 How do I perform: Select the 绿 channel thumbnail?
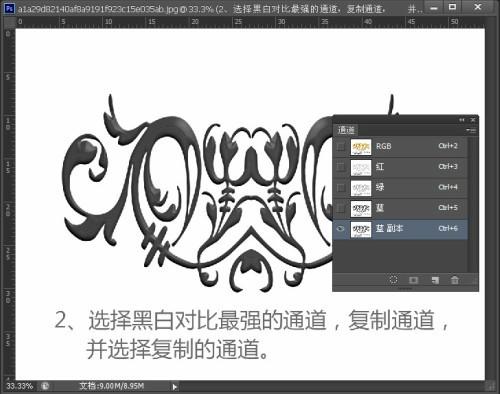tap(361, 188)
